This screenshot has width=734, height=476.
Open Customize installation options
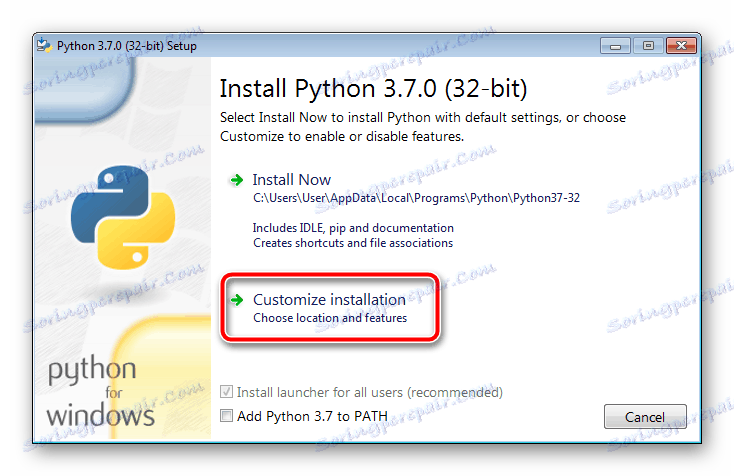tap(330, 308)
